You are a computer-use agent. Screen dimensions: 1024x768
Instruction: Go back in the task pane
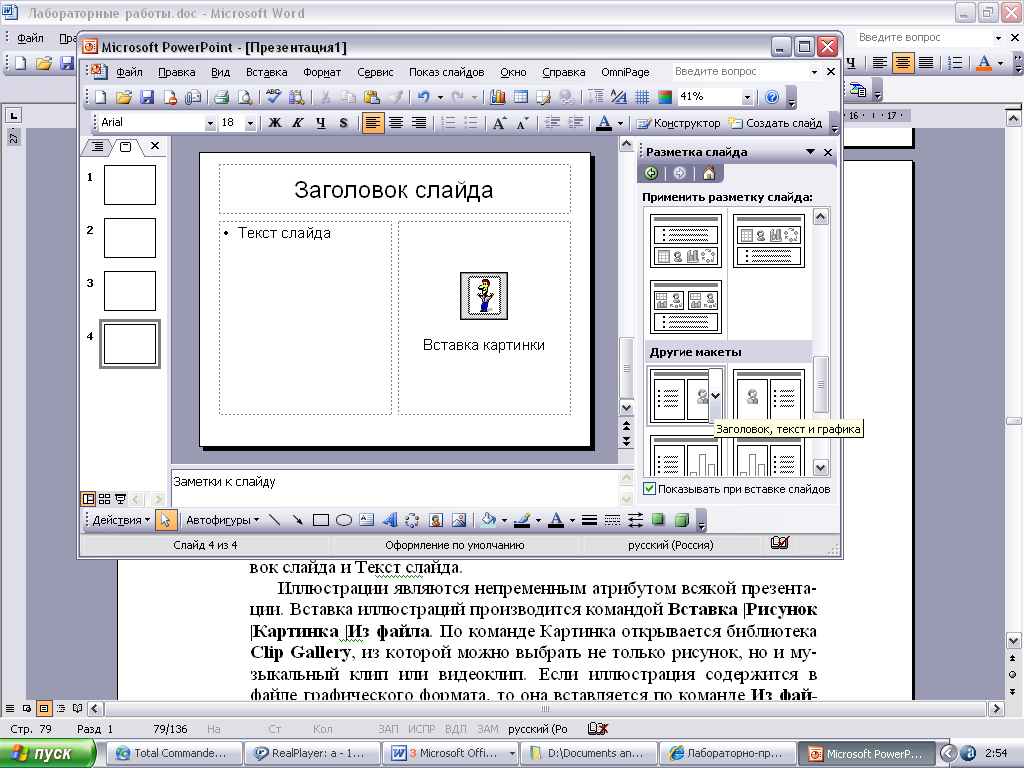pos(651,173)
